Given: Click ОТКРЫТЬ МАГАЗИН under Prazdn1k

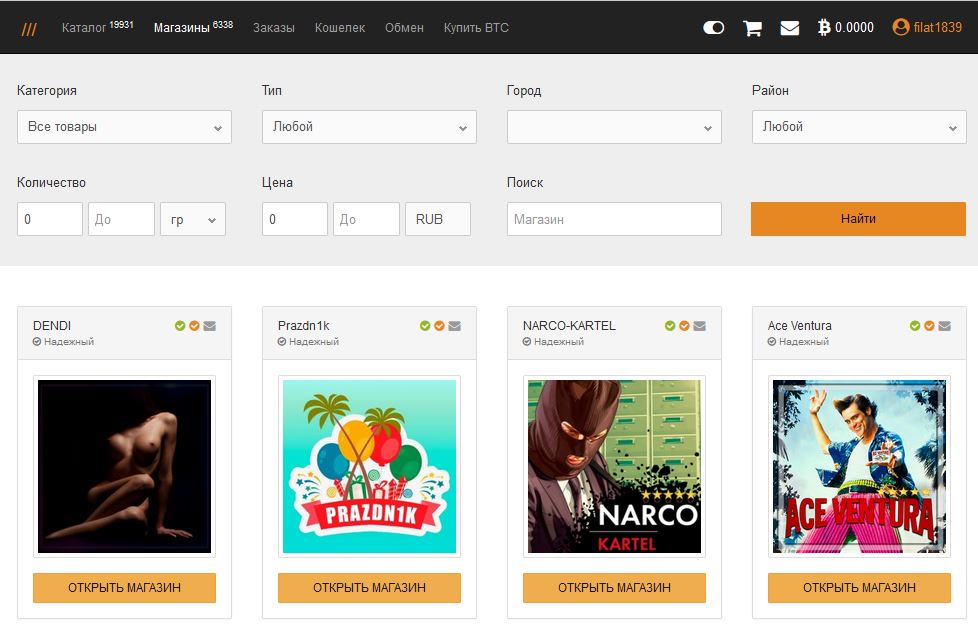Looking at the screenshot, I should (x=369, y=588).
